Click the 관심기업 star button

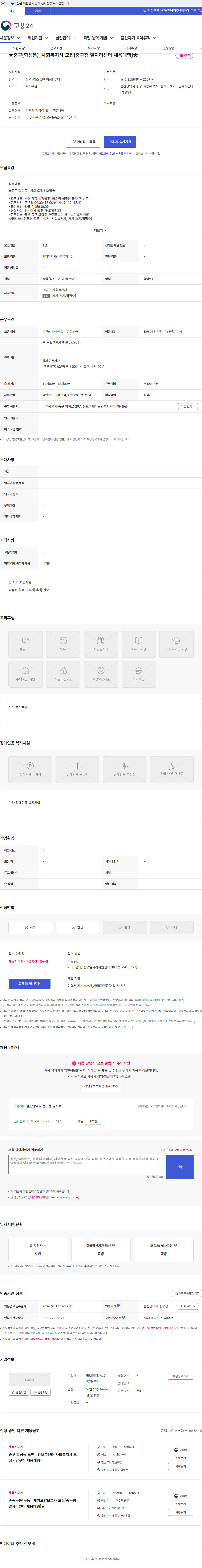click(x=19, y=1392)
